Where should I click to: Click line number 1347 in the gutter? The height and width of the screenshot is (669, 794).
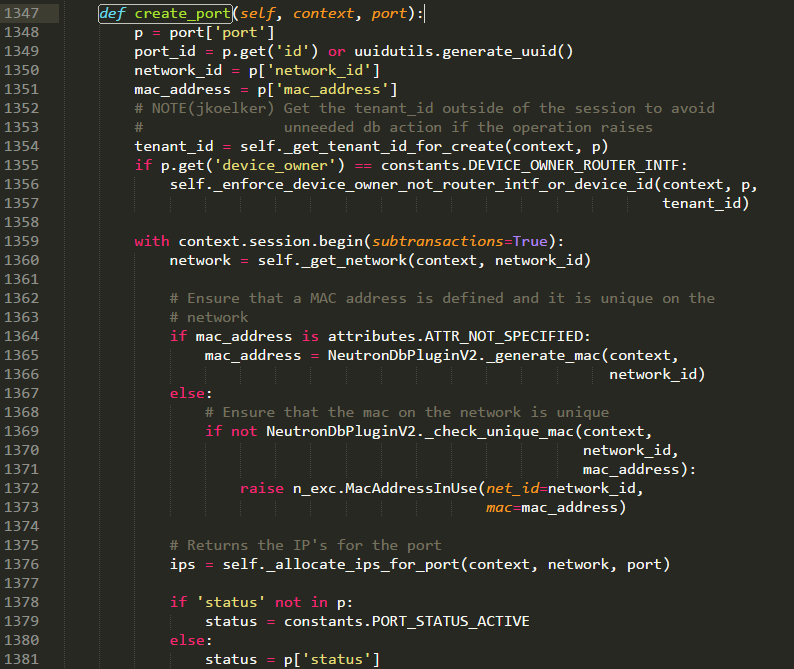[x=21, y=13]
